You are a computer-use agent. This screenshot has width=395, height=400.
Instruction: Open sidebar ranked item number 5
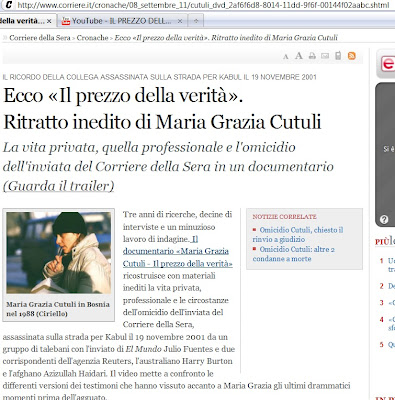[387, 345]
